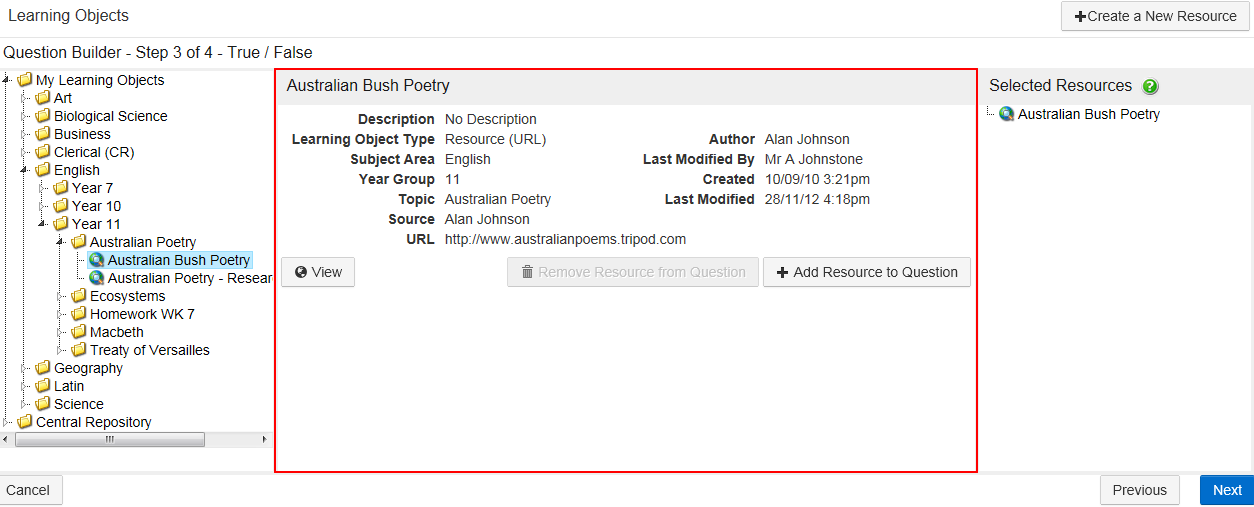Collapse the Year 11 folder node
This screenshot has height=507, width=1254.
[x=43, y=224]
